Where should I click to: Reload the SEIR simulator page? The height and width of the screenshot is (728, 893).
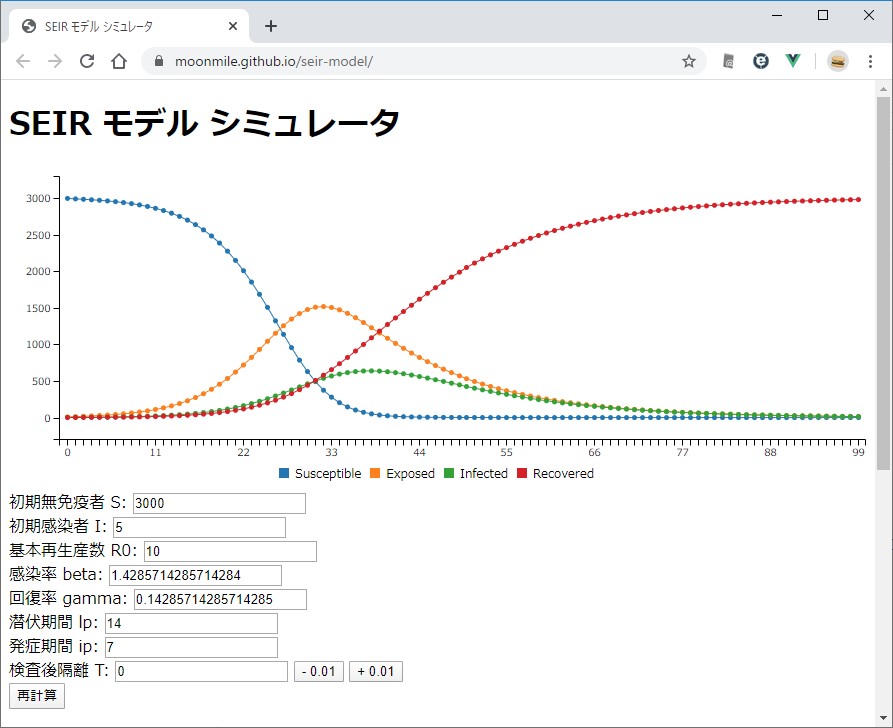tap(87, 61)
